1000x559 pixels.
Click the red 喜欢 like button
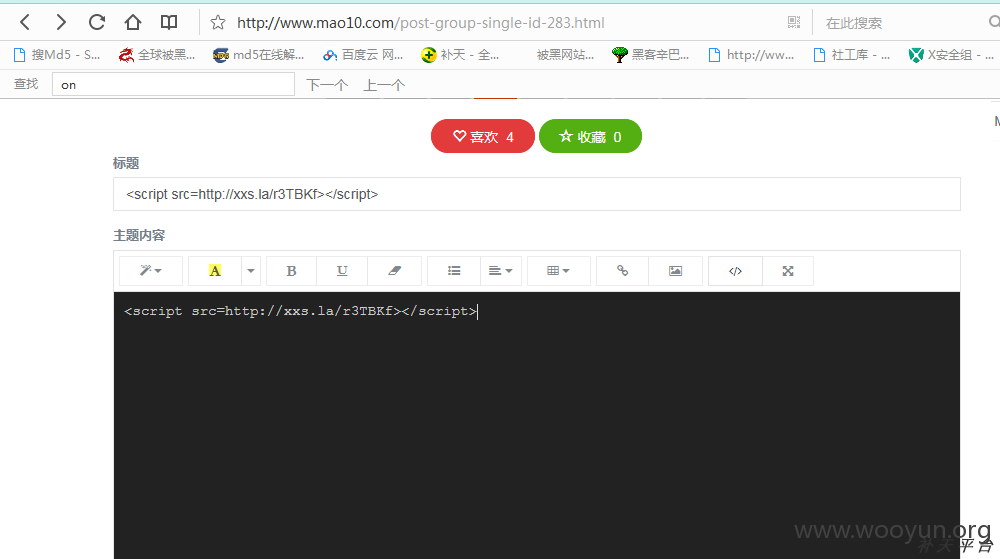click(x=483, y=136)
